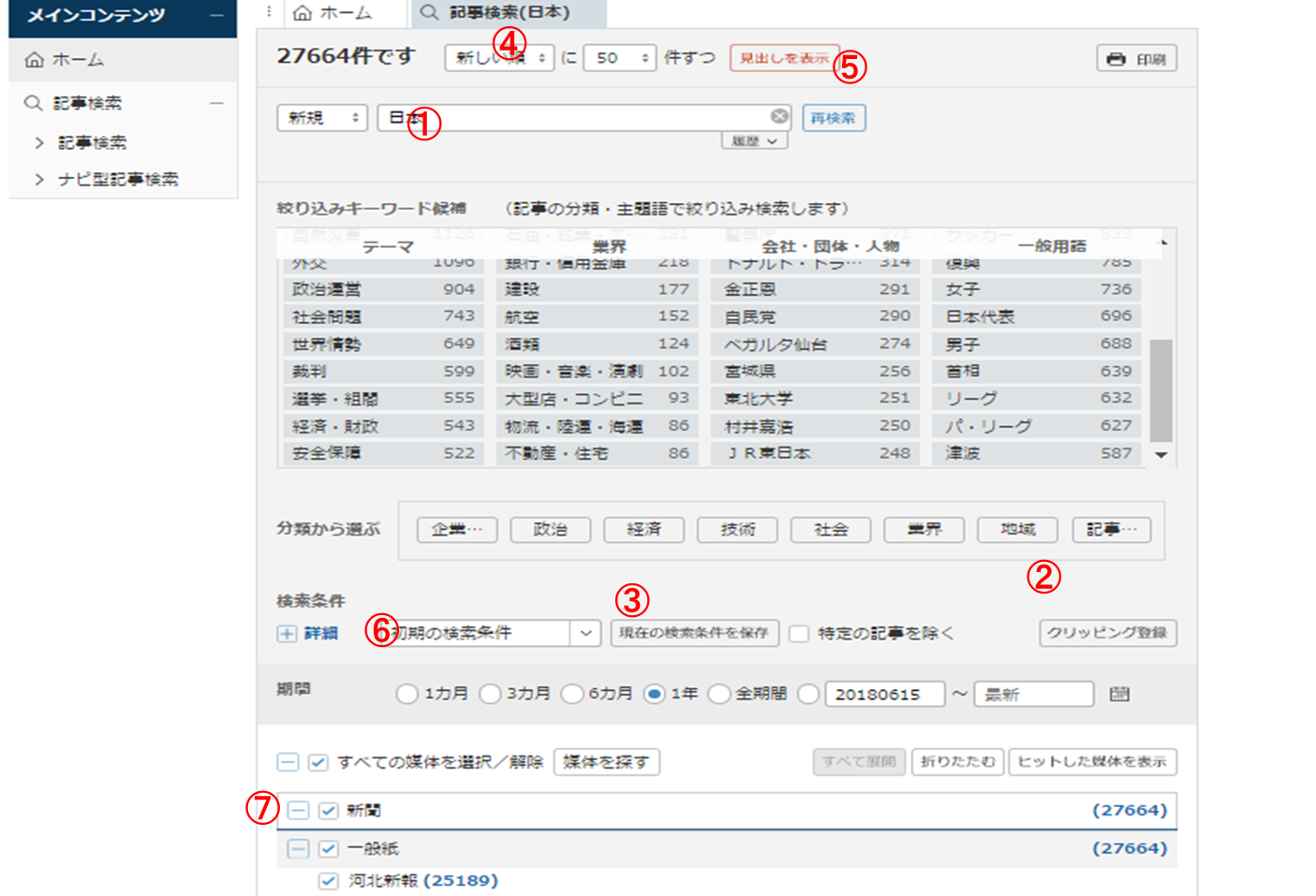
Task: Collapse the 一般紙 subgroup
Action: [x=298, y=849]
